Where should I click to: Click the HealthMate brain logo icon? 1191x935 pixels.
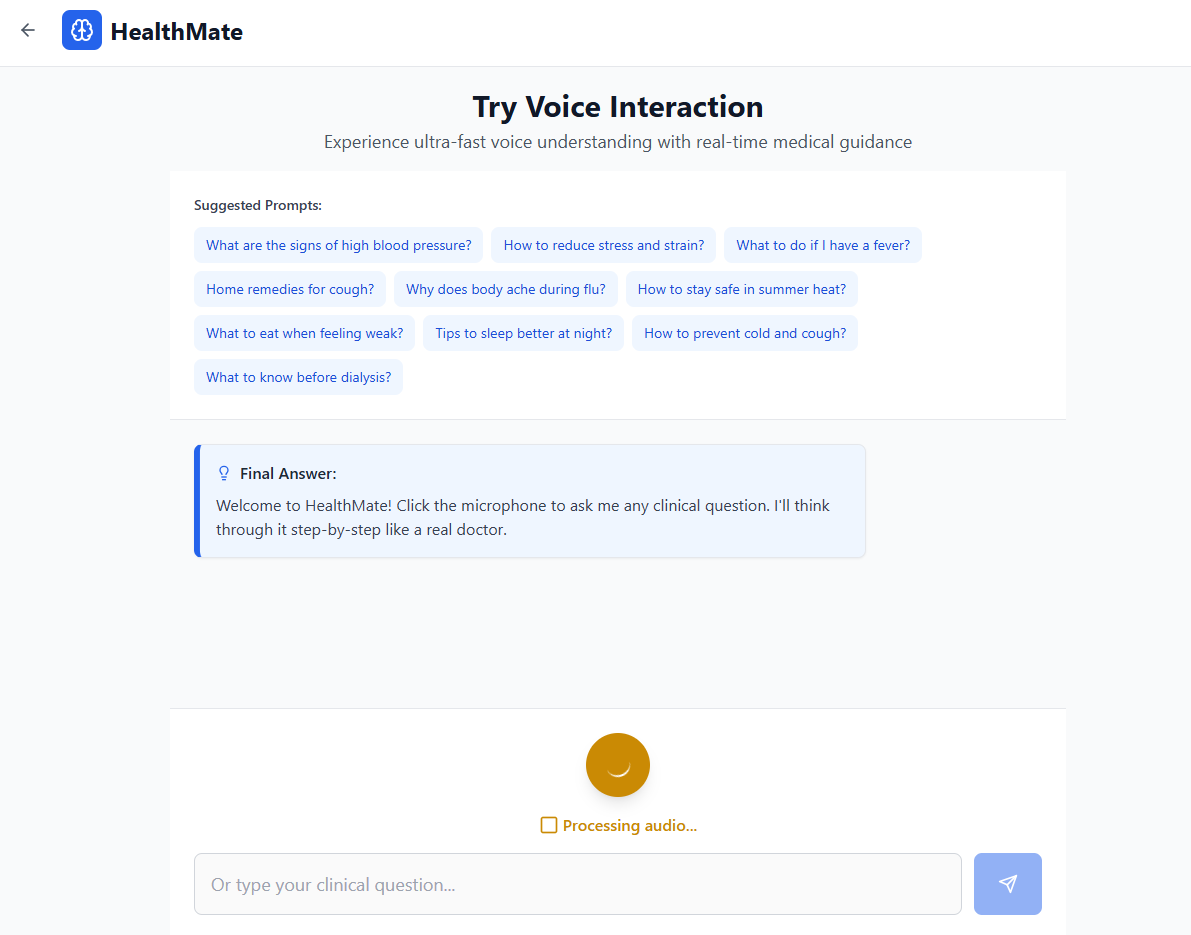[x=82, y=30]
